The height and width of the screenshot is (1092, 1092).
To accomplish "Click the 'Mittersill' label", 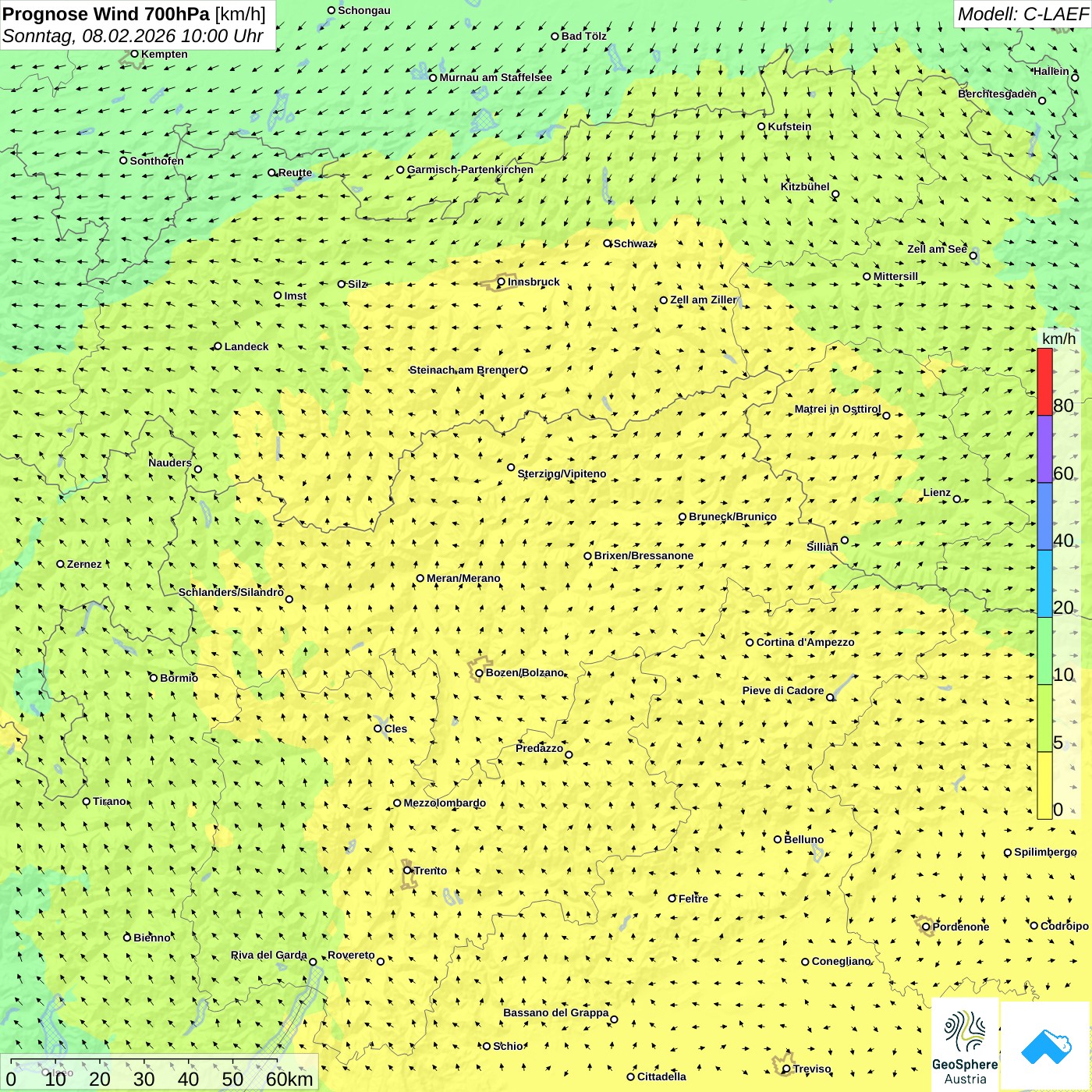I will click(895, 276).
